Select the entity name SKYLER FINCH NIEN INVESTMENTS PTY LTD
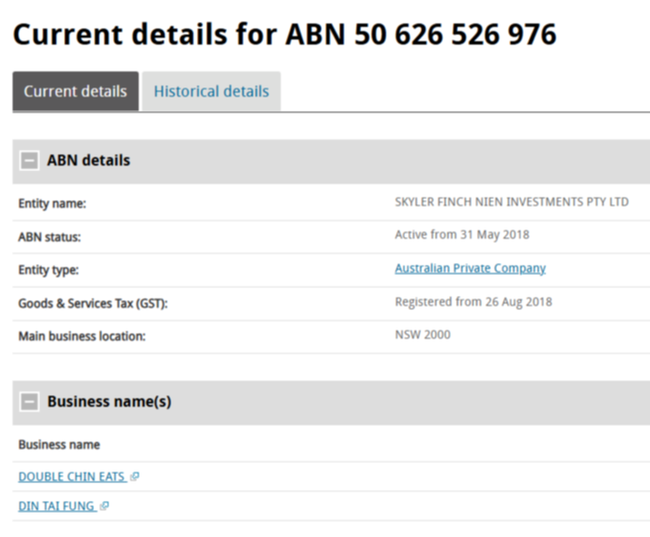650x537 pixels. tap(512, 202)
